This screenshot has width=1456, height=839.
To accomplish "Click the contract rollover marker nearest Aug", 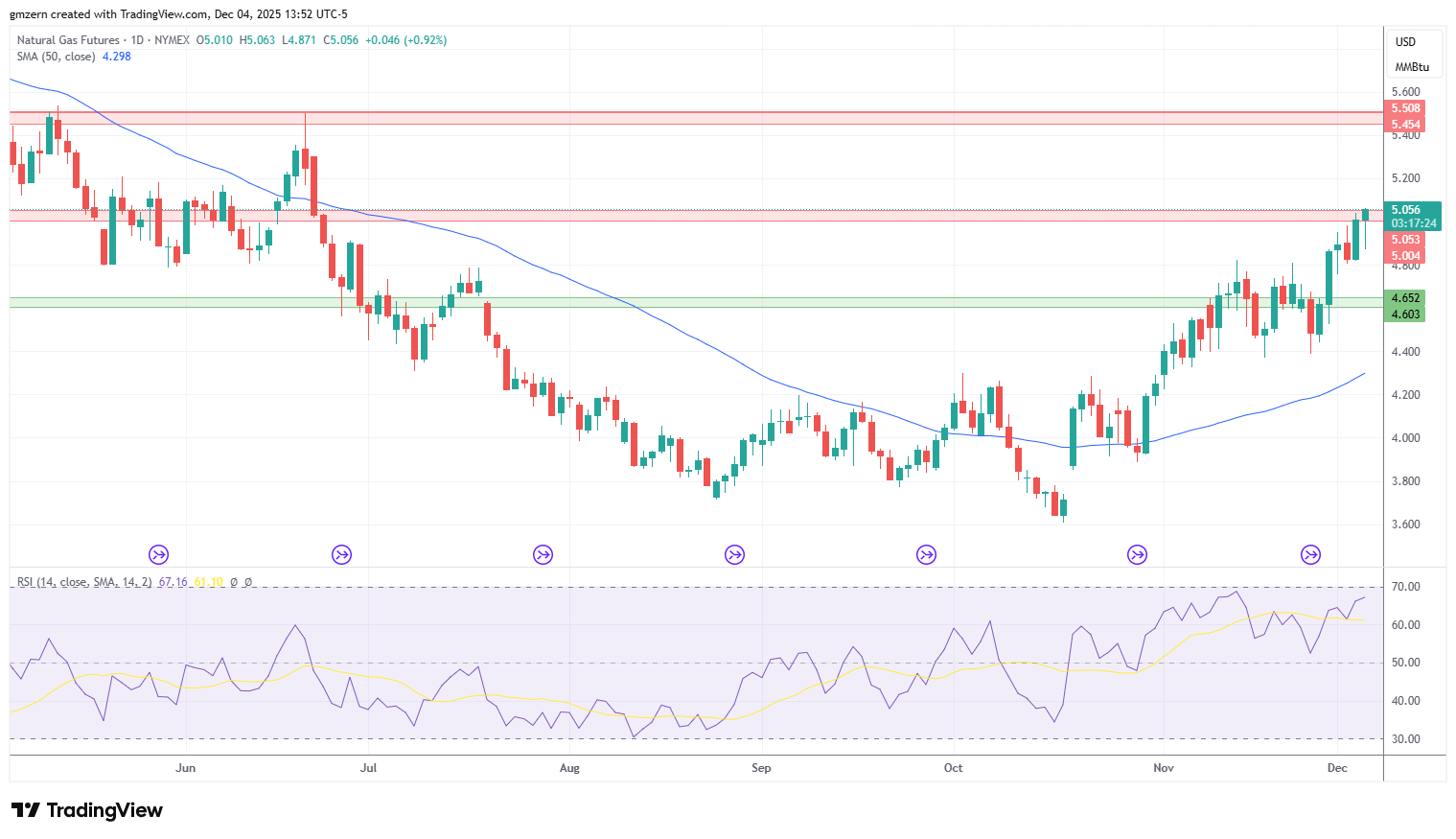I will point(543,554).
